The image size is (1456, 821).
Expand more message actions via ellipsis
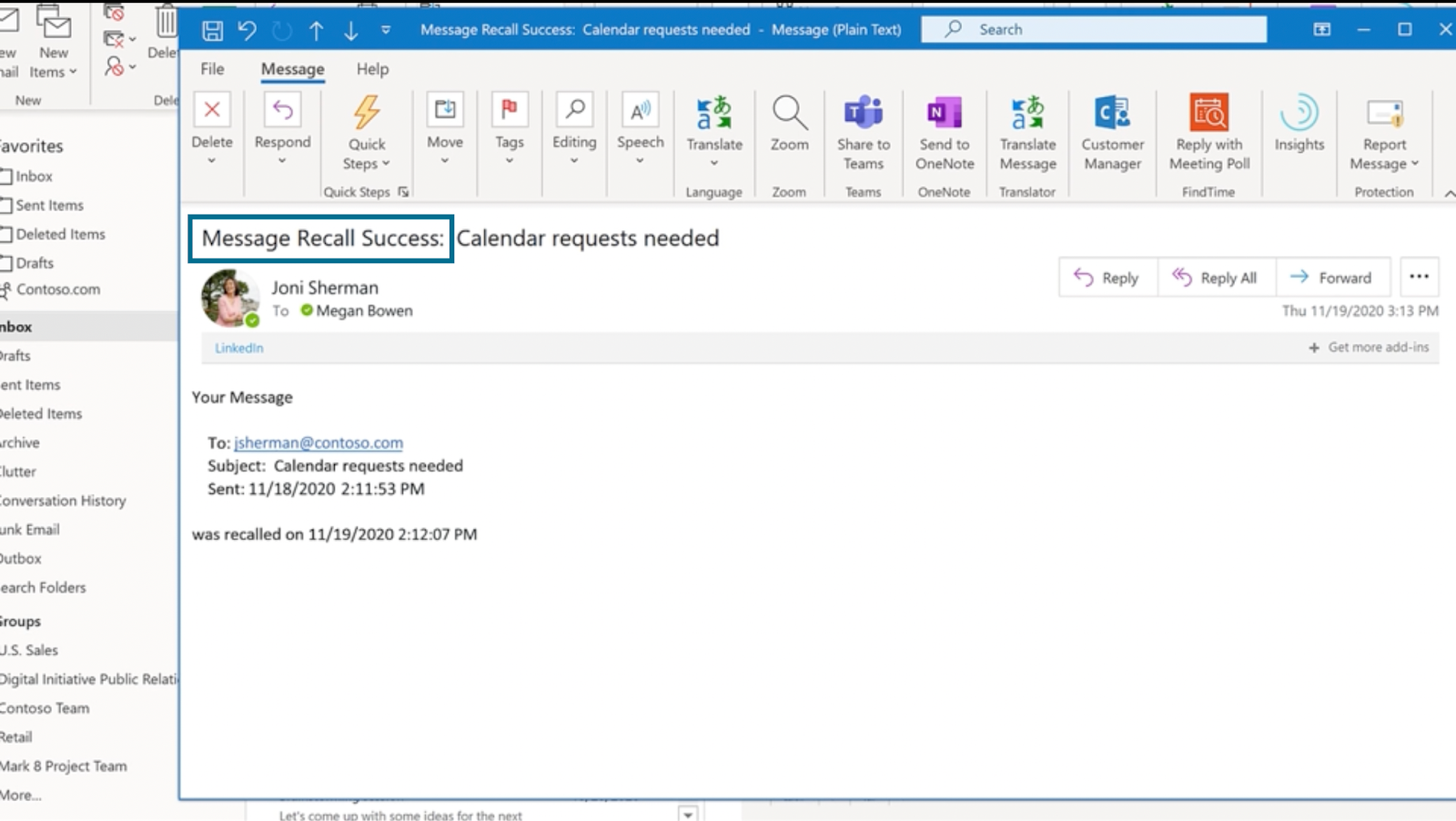point(1418,278)
